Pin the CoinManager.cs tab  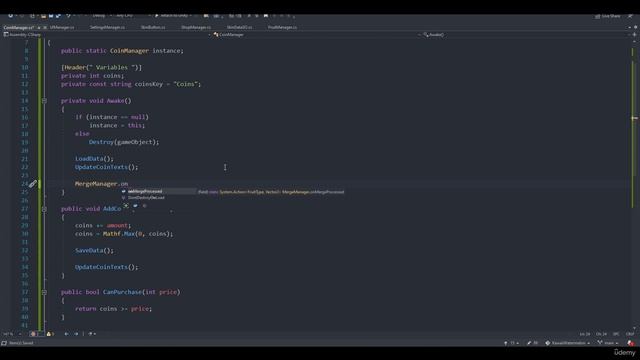click(39, 28)
